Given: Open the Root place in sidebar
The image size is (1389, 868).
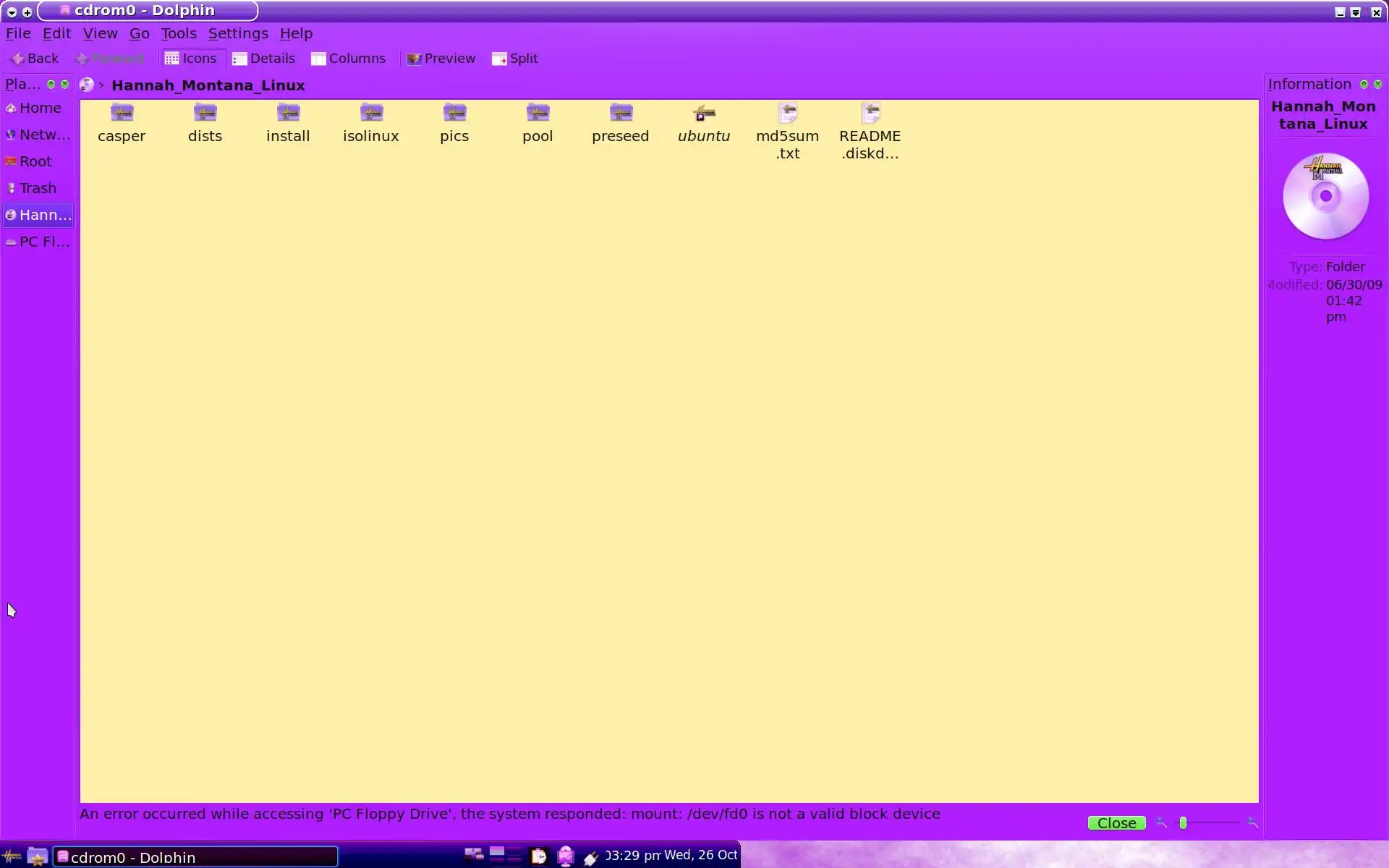Looking at the screenshot, I should click(35, 161).
